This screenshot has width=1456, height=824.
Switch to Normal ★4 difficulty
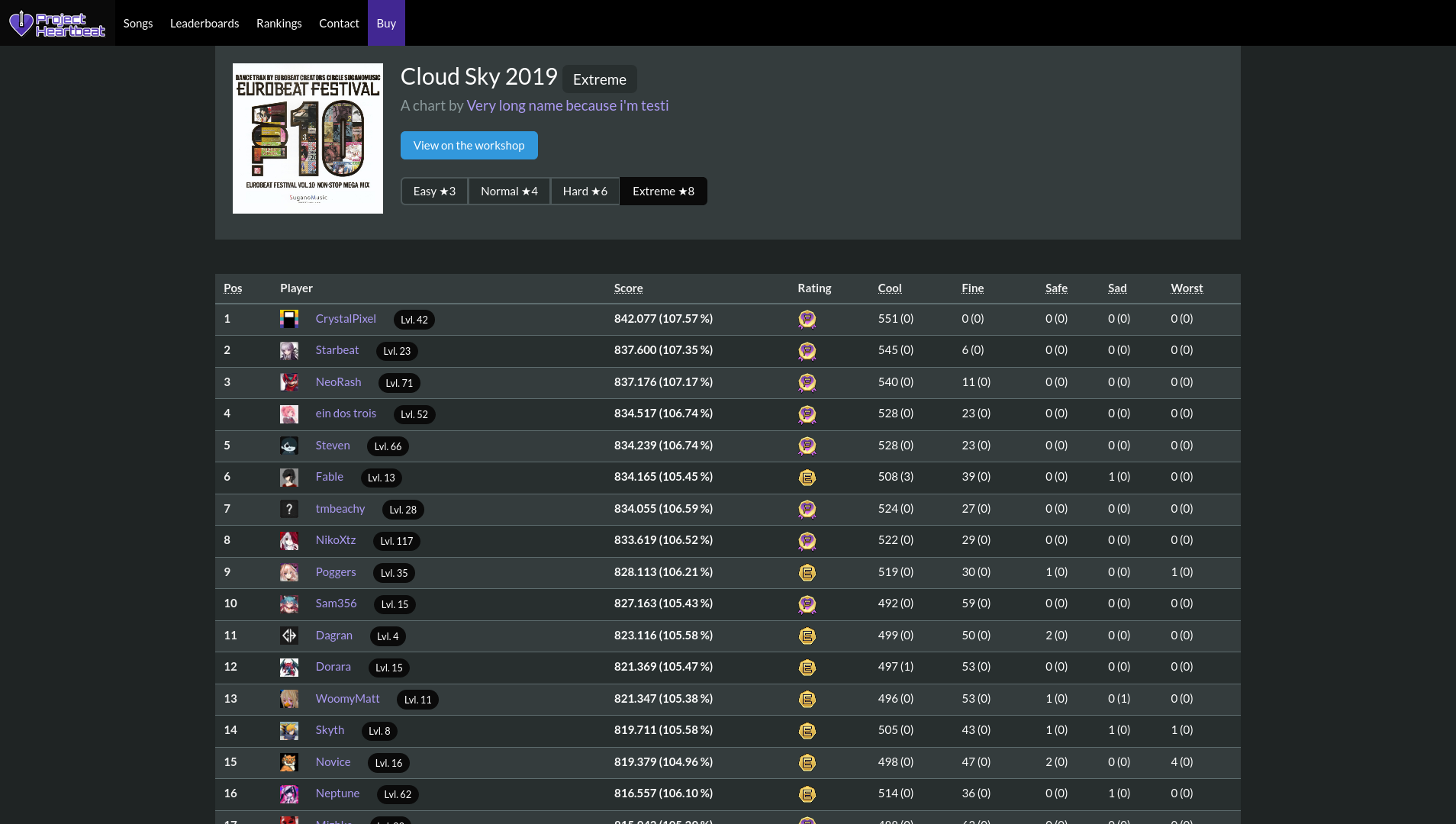coord(509,192)
